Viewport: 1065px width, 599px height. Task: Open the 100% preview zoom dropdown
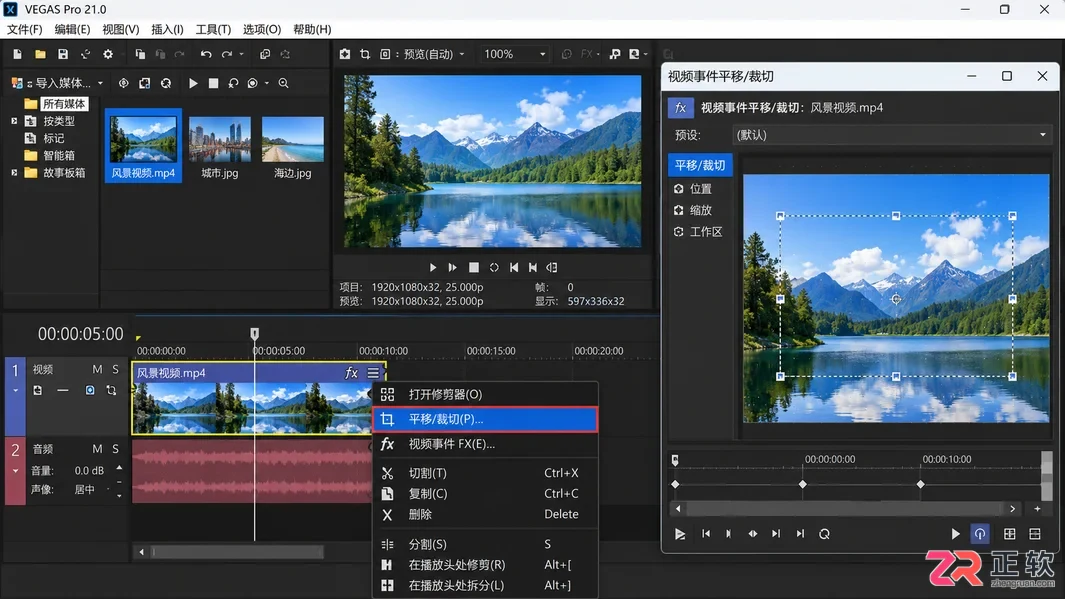pyautogui.click(x=514, y=54)
